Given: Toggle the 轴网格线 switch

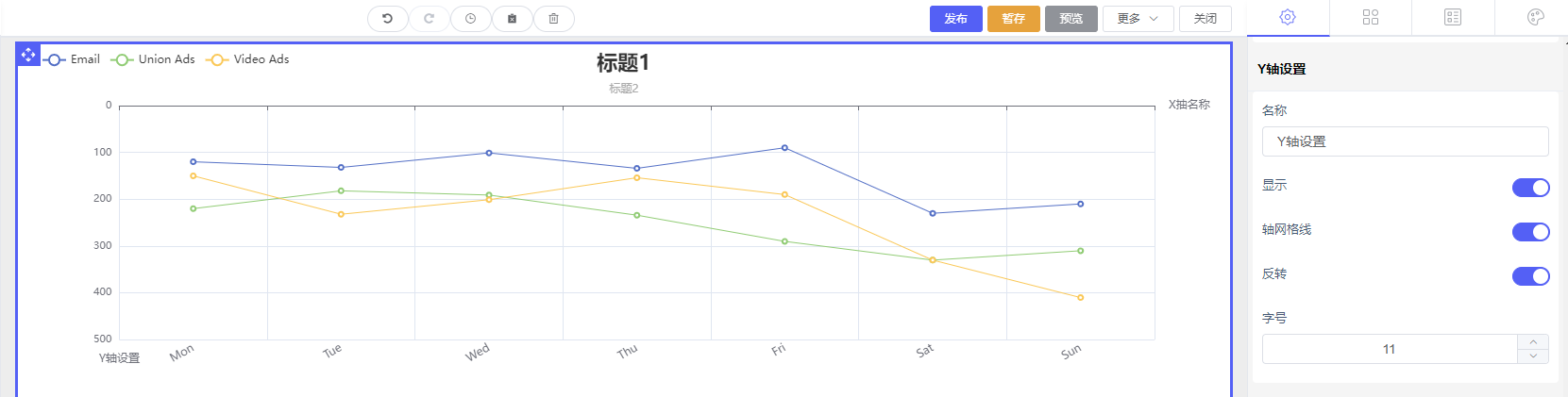Looking at the screenshot, I should point(1530,232).
